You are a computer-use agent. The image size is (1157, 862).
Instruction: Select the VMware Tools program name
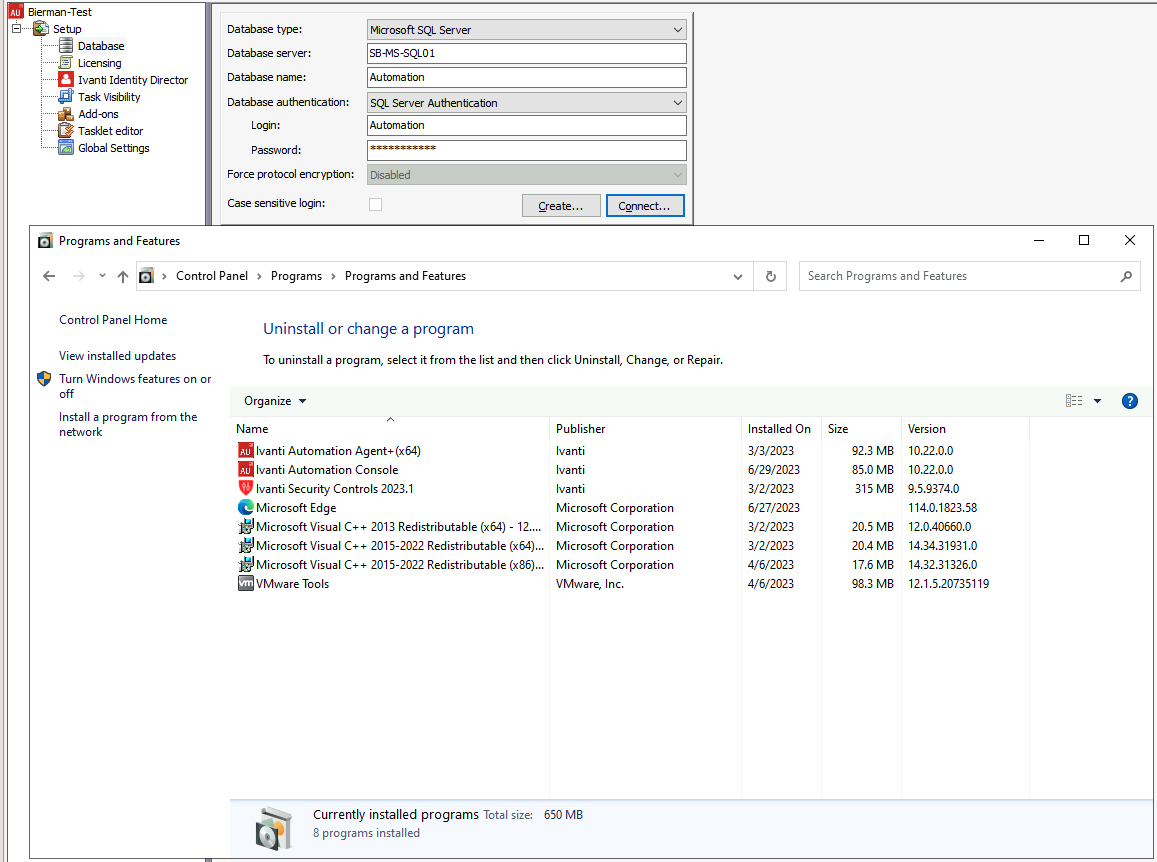[292, 584]
